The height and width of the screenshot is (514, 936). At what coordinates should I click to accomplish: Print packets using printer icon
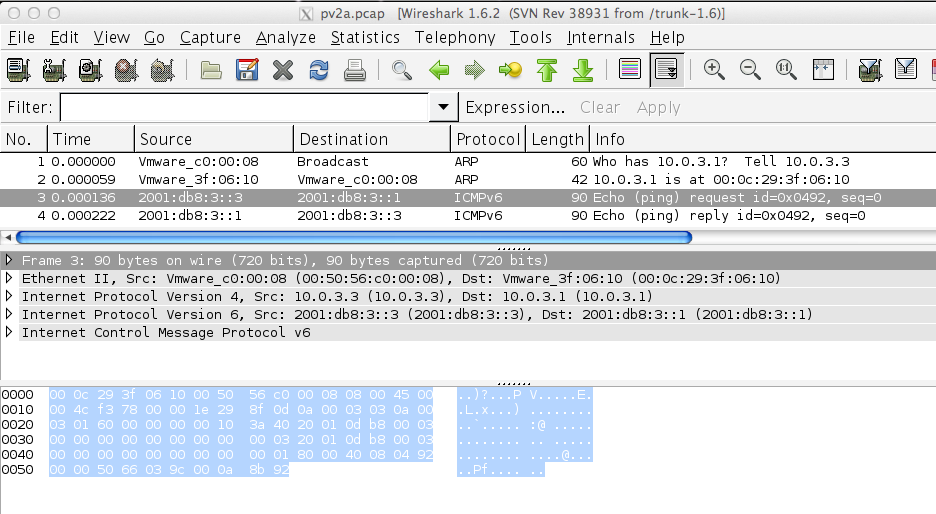[355, 70]
